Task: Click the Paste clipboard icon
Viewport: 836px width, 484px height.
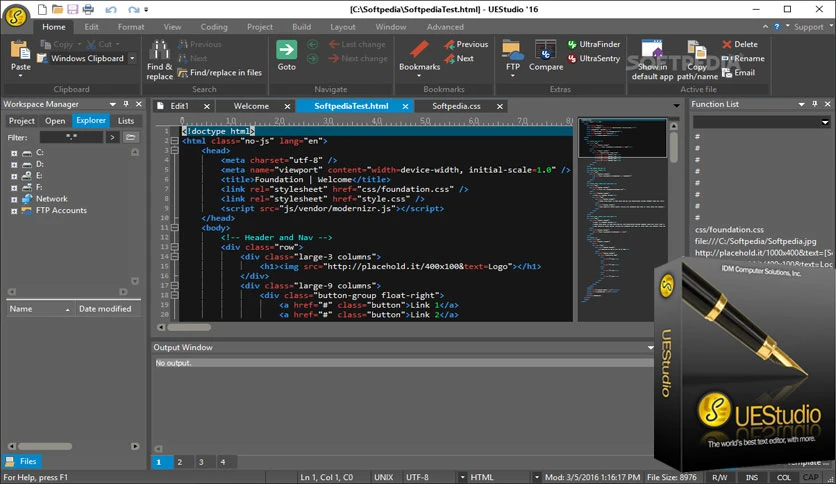Action: pos(20,51)
